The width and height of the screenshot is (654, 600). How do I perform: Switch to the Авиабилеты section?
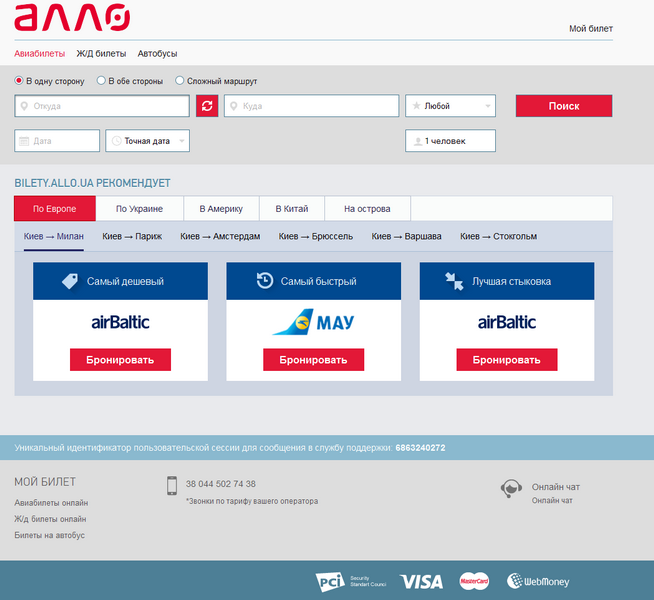point(40,53)
